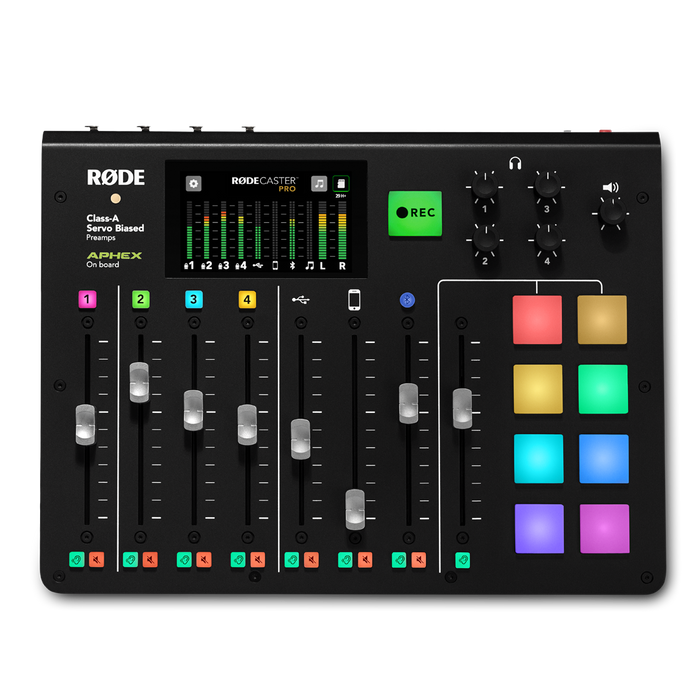Select the green channel 2 button
700x700 pixels.
click(141, 299)
